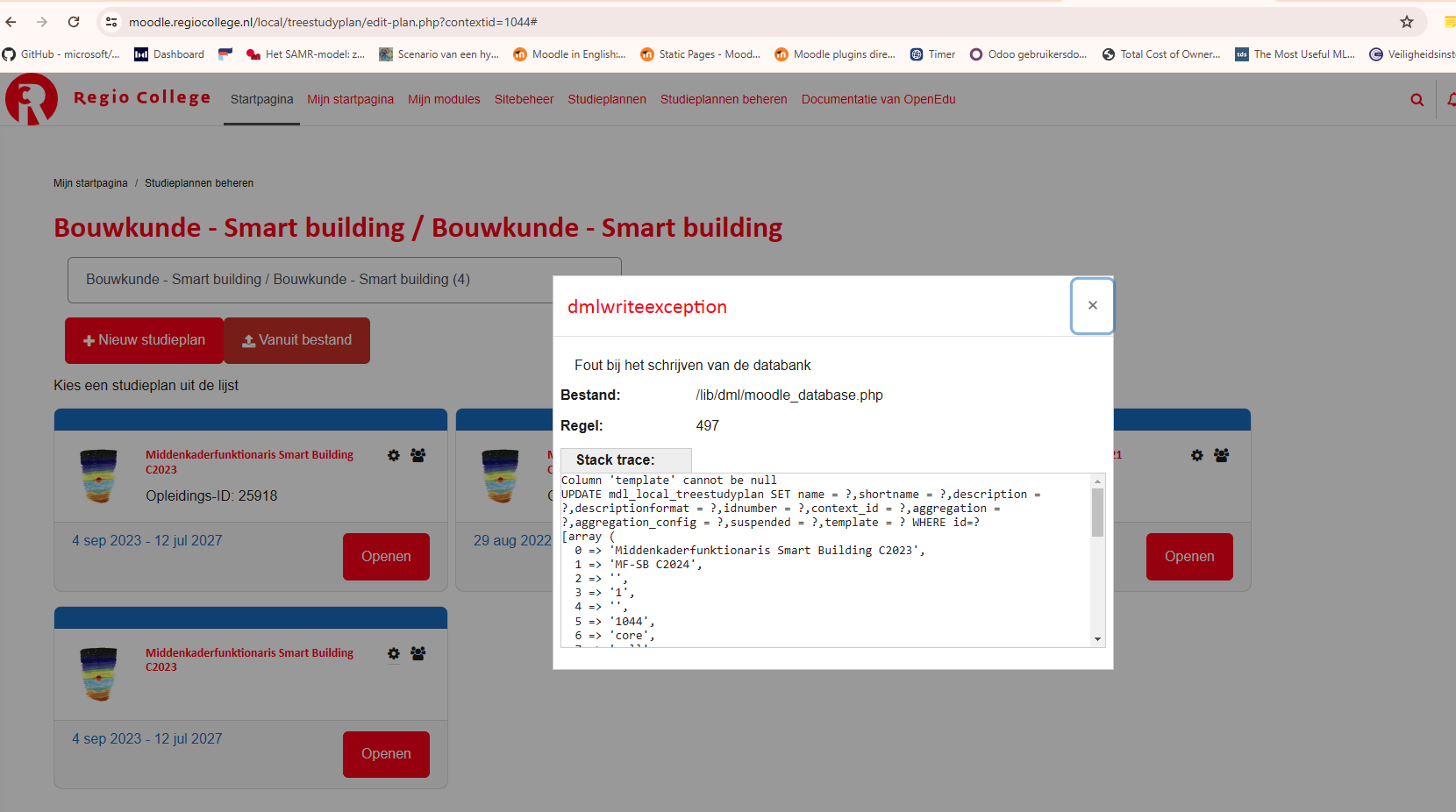Go to Sitebeheer in the navigation
1456x812 pixels.
(x=524, y=100)
